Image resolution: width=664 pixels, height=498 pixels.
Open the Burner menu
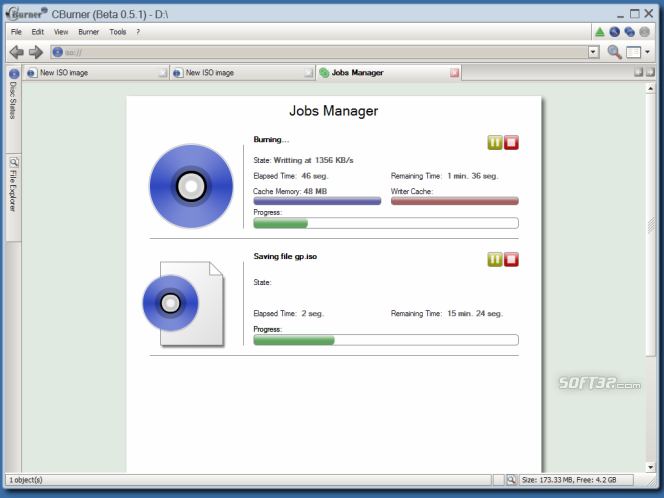tap(89, 32)
